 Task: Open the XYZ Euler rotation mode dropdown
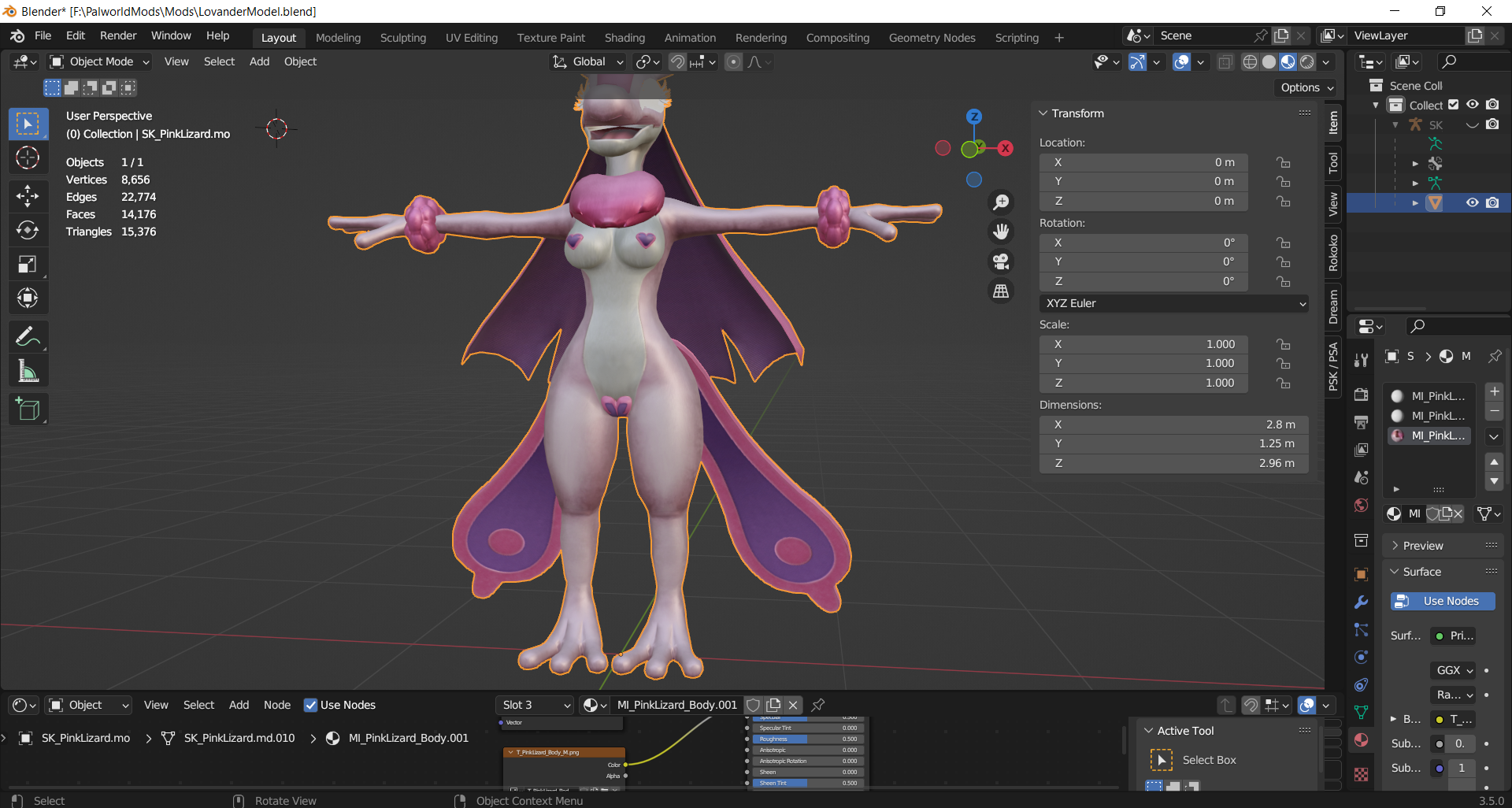coord(1173,303)
